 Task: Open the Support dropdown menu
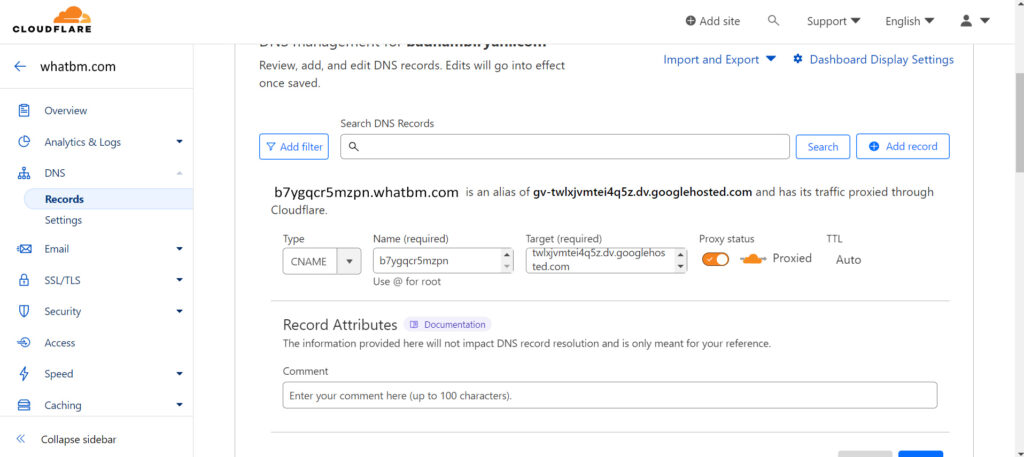tap(833, 21)
